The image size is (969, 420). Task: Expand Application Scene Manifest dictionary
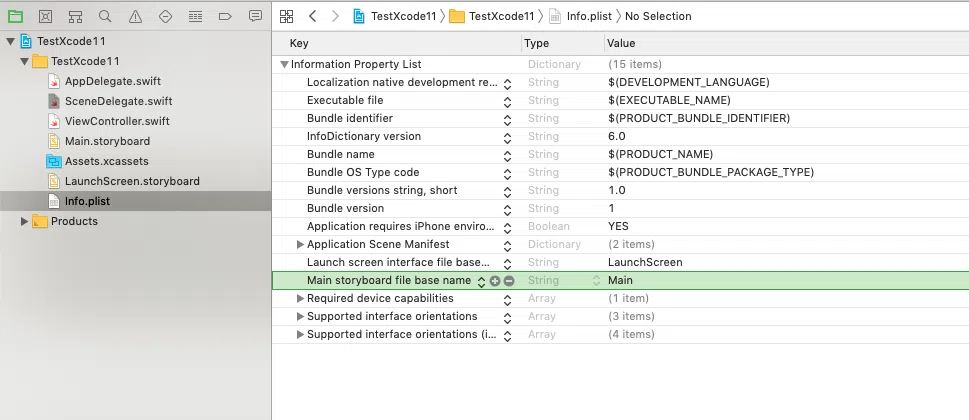click(x=300, y=245)
